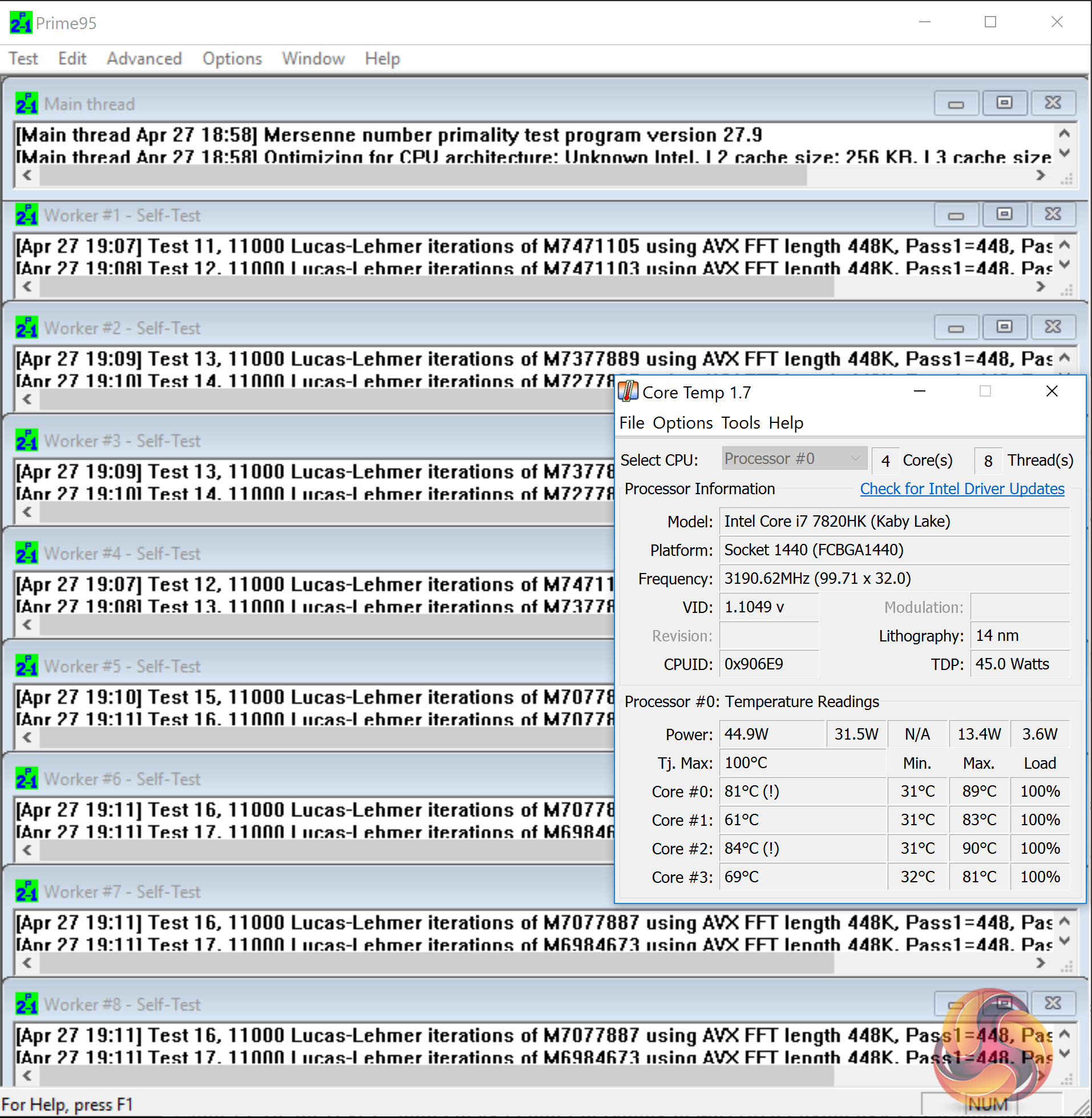The width and height of the screenshot is (1092, 1118).
Task: Click the Platform value 'Socket 1440 (FCBGA1440)'
Action: [x=894, y=550]
